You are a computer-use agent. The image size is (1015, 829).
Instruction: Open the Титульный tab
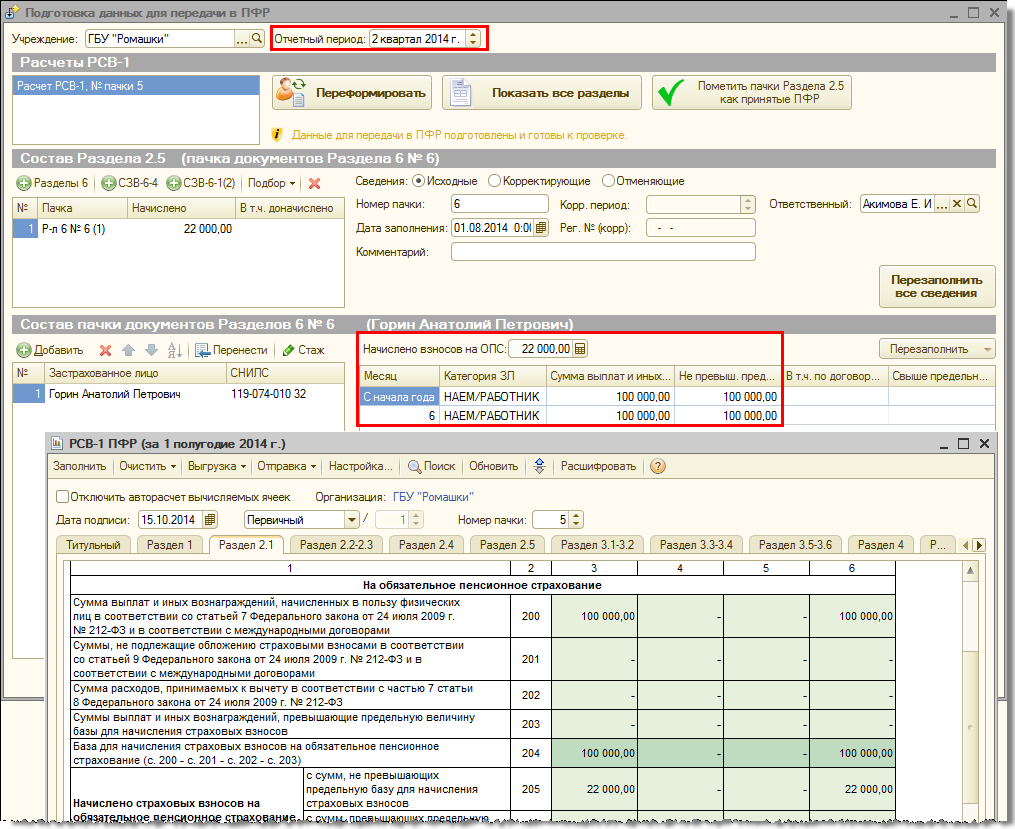click(94, 545)
